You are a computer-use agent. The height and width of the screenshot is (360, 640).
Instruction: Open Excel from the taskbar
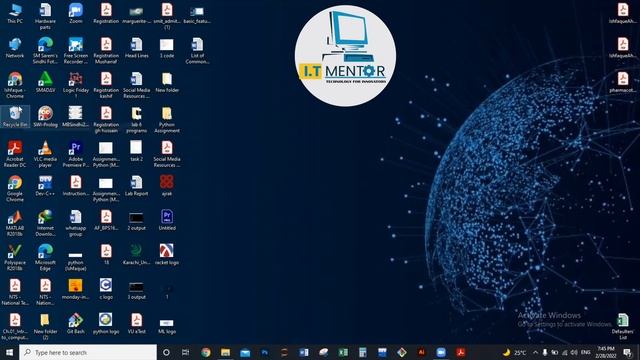(x=343, y=352)
